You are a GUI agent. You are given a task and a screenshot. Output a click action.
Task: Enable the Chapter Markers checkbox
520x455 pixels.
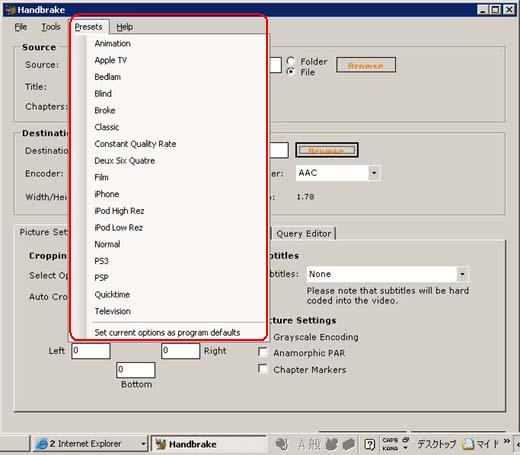(263, 369)
